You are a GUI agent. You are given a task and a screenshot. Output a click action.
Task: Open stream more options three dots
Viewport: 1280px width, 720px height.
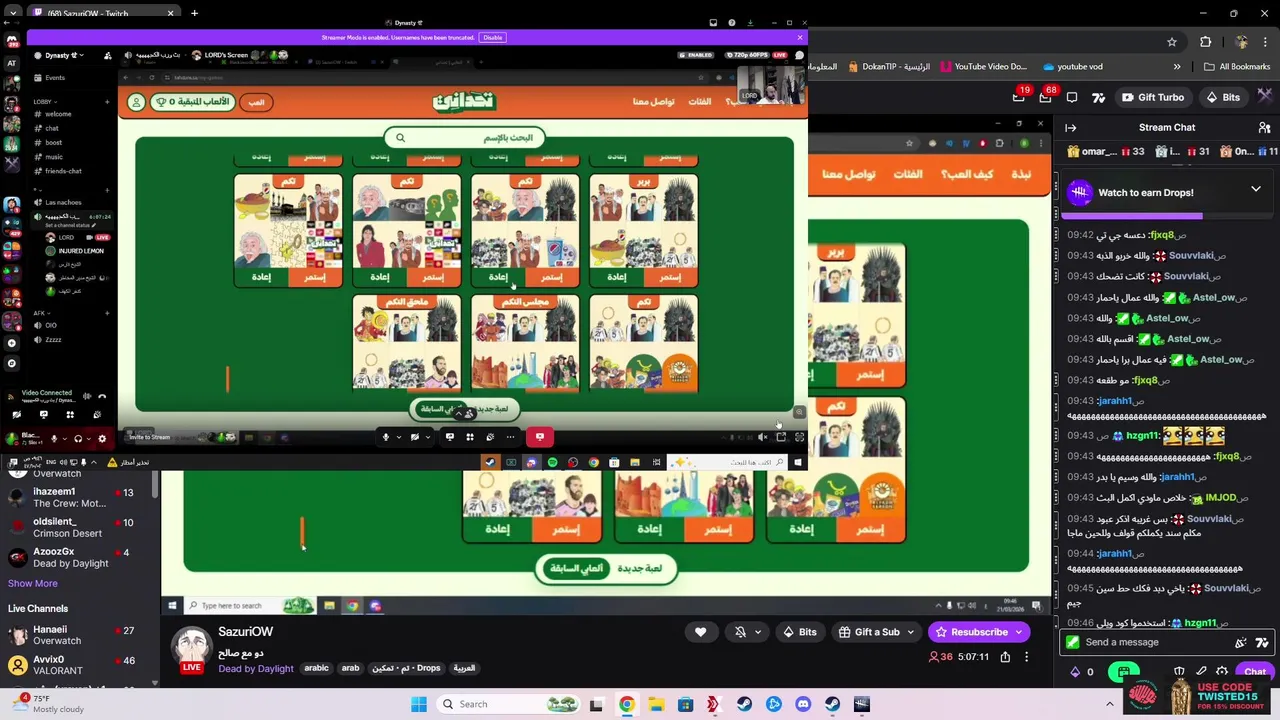pyautogui.click(x=1027, y=657)
